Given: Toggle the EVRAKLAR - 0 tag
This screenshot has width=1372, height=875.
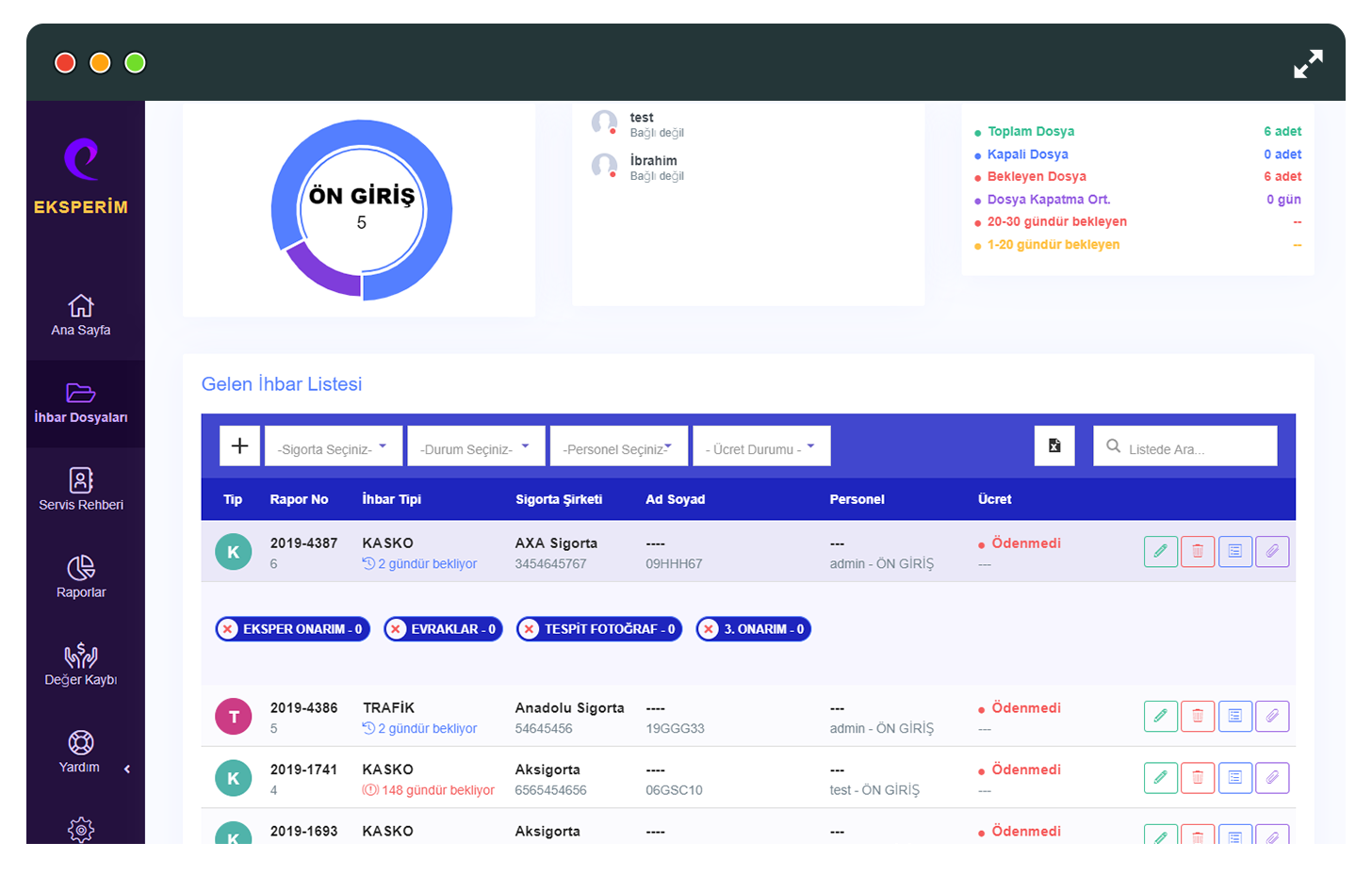Looking at the screenshot, I should 443,629.
